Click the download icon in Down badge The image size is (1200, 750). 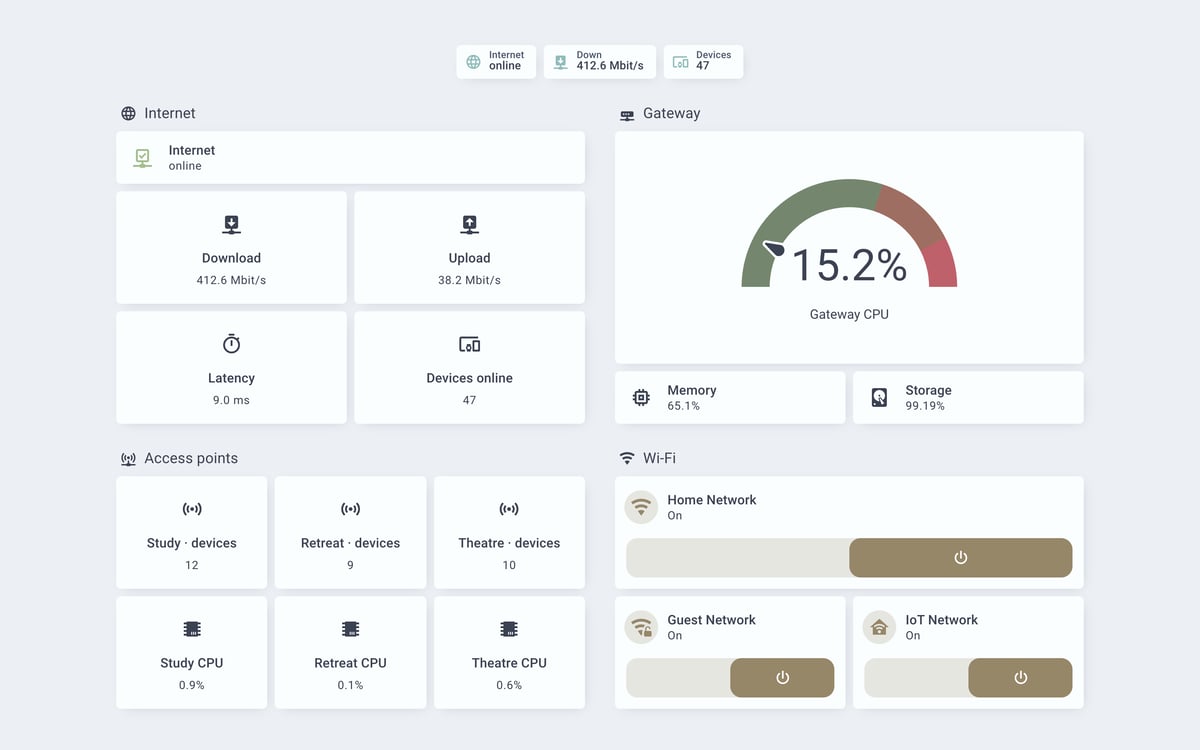point(561,62)
